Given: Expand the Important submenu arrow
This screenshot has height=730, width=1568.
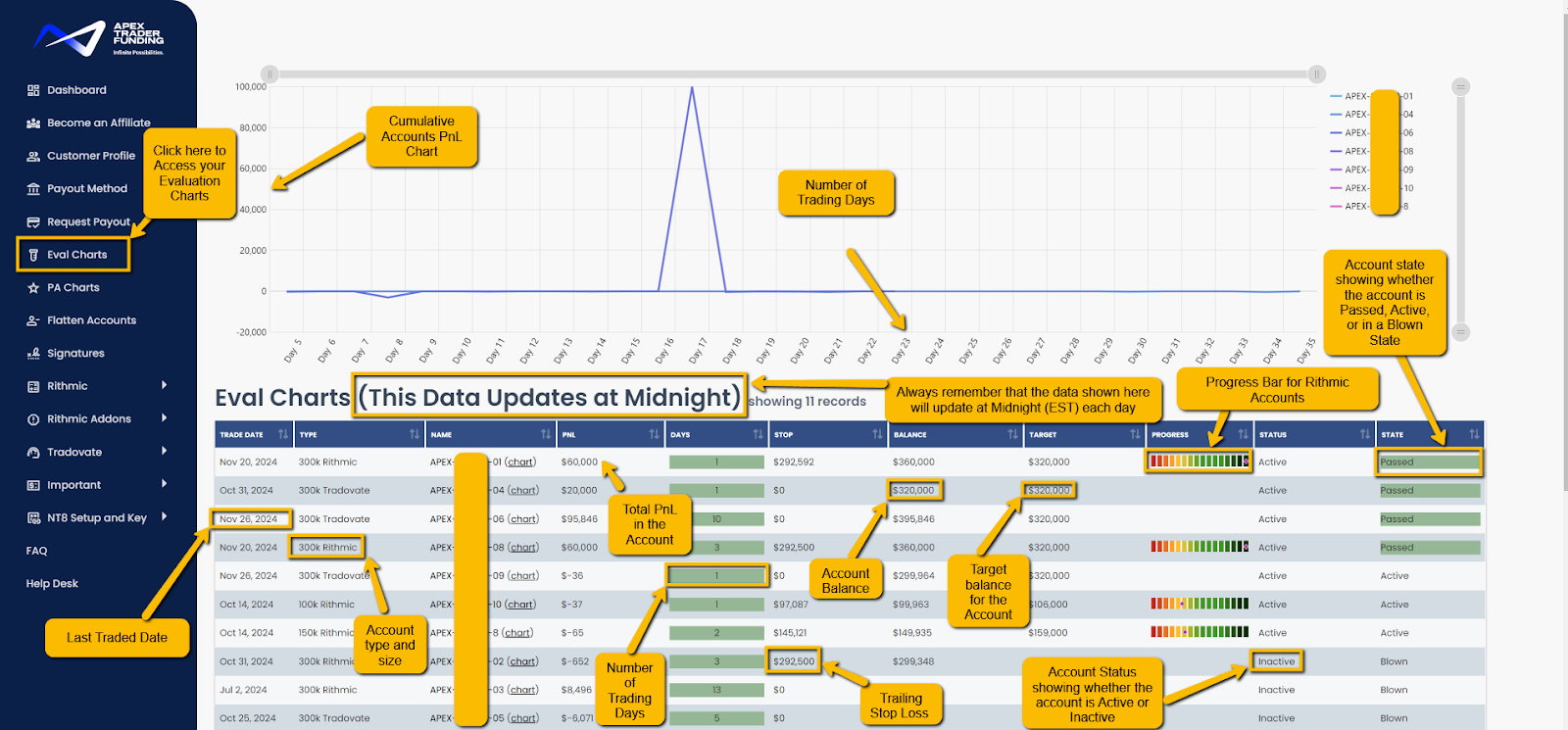Looking at the screenshot, I should (164, 484).
